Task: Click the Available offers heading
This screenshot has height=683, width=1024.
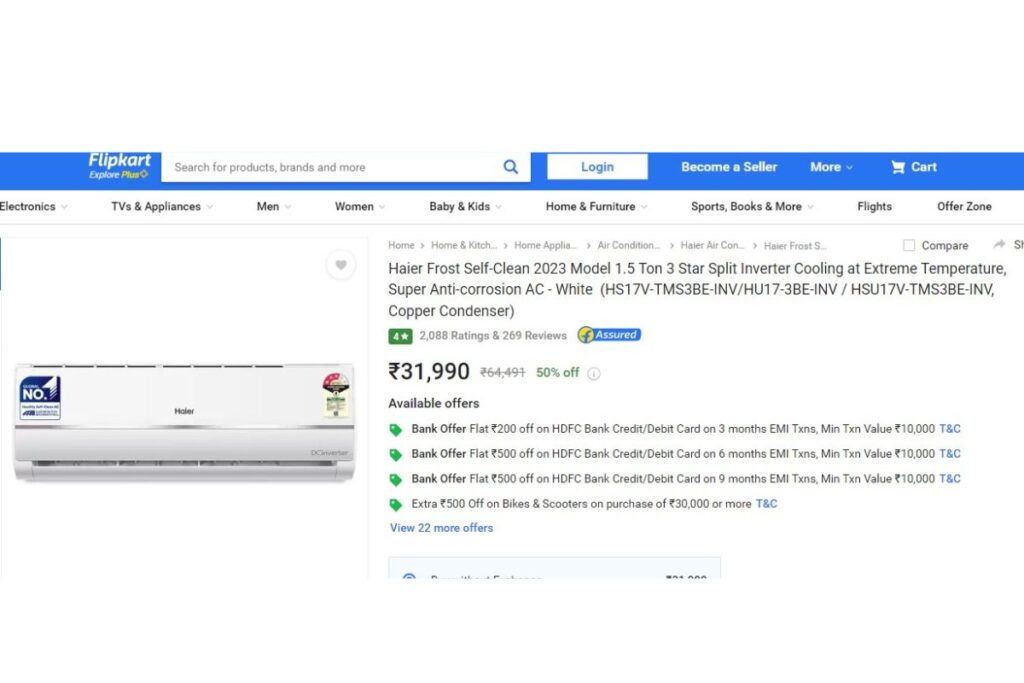Action: 434,403
